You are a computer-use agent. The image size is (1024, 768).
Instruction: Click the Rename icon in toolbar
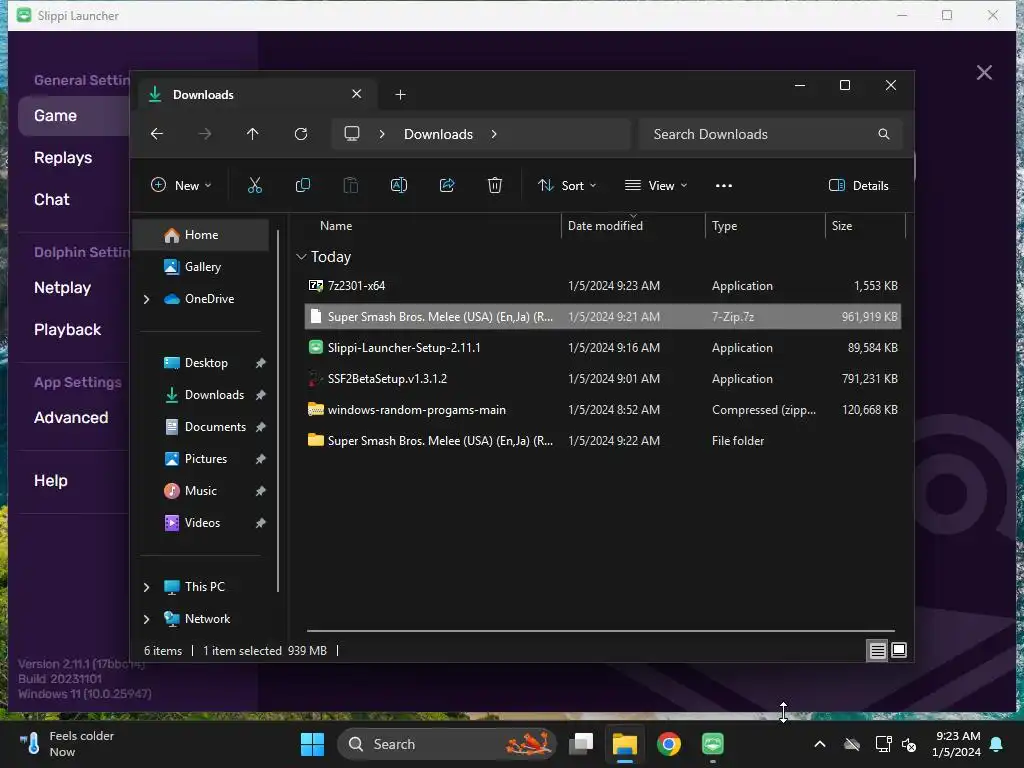[399, 185]
